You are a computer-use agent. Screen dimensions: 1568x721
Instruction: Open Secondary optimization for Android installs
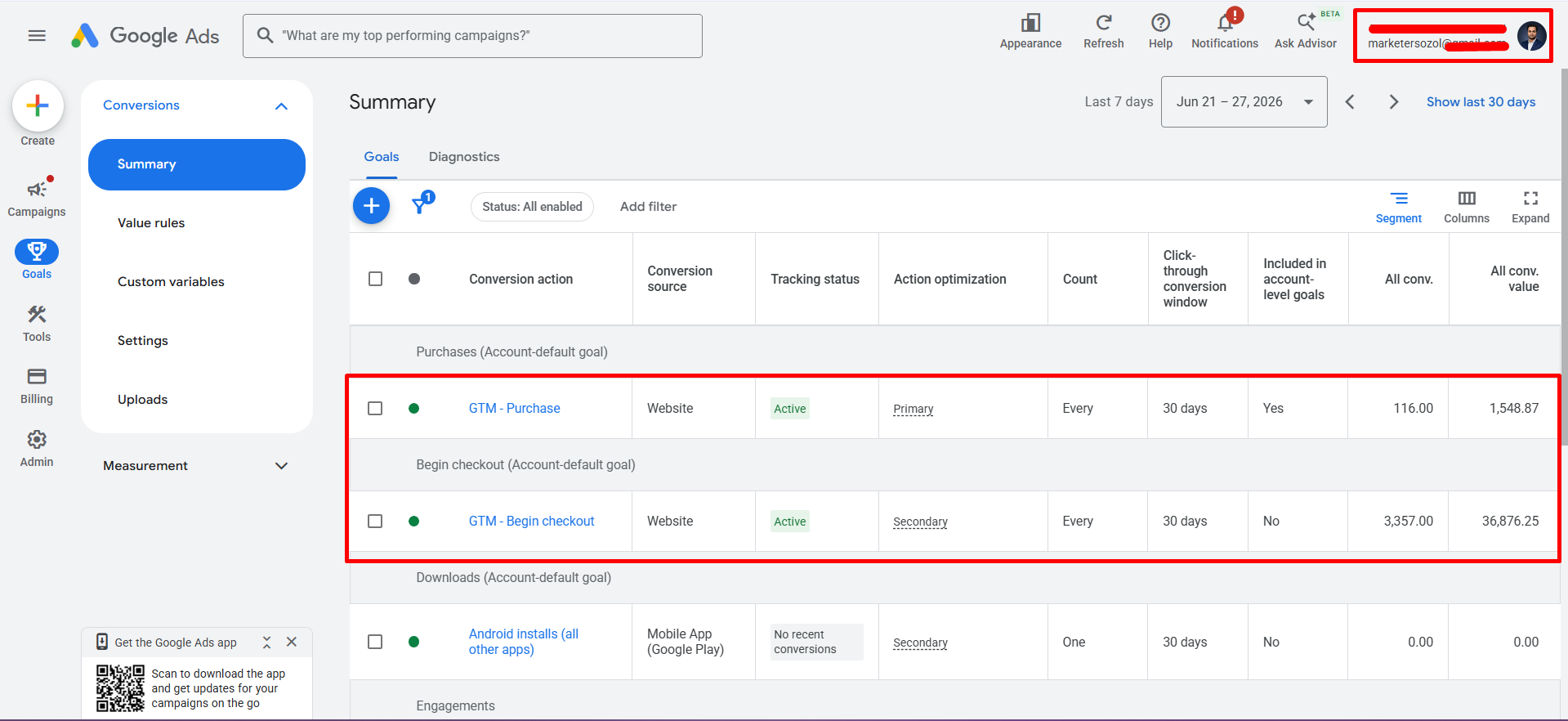coord(920,643)
